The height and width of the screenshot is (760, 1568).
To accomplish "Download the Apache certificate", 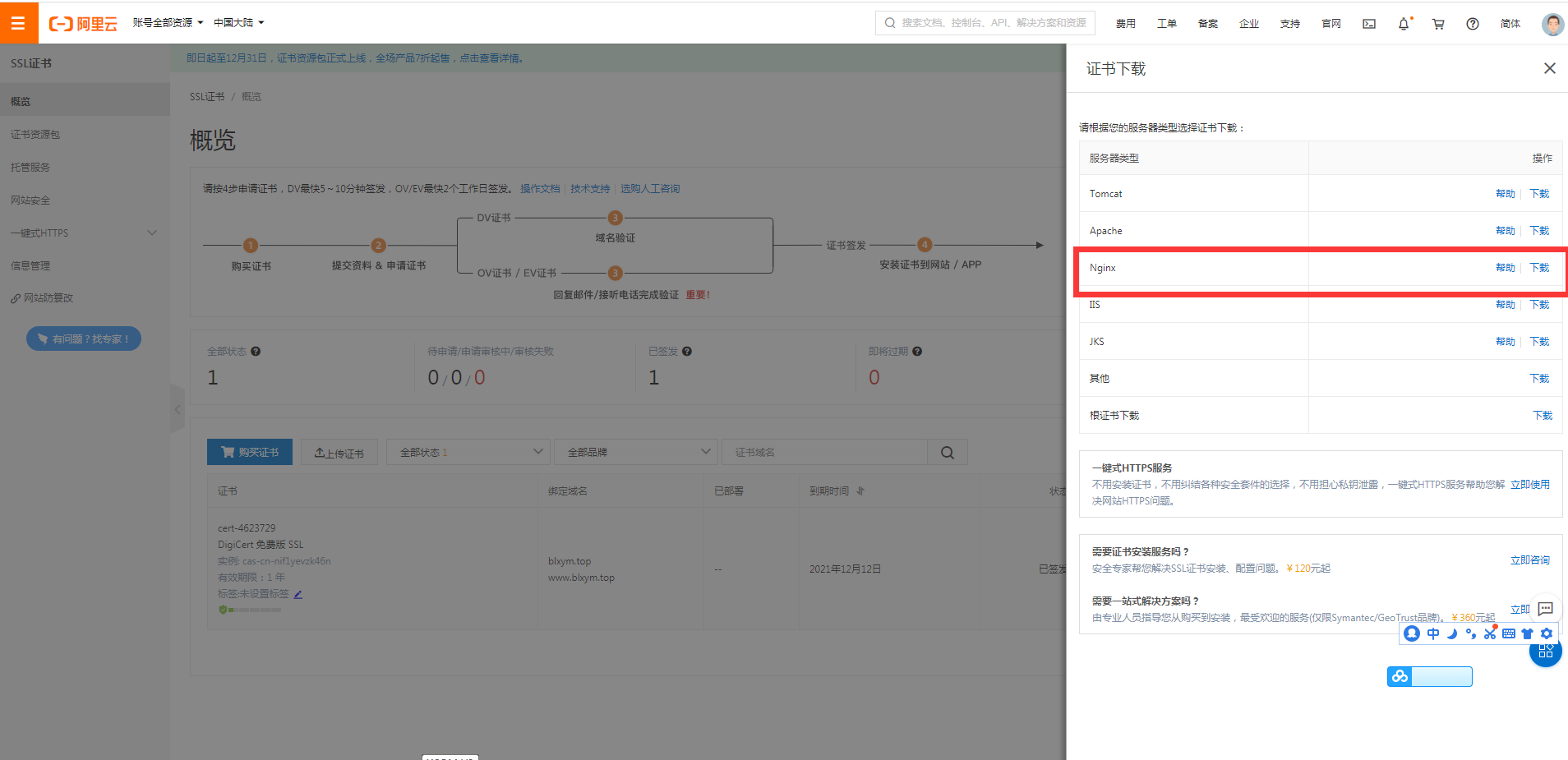I will click(x=1539, y=231).
